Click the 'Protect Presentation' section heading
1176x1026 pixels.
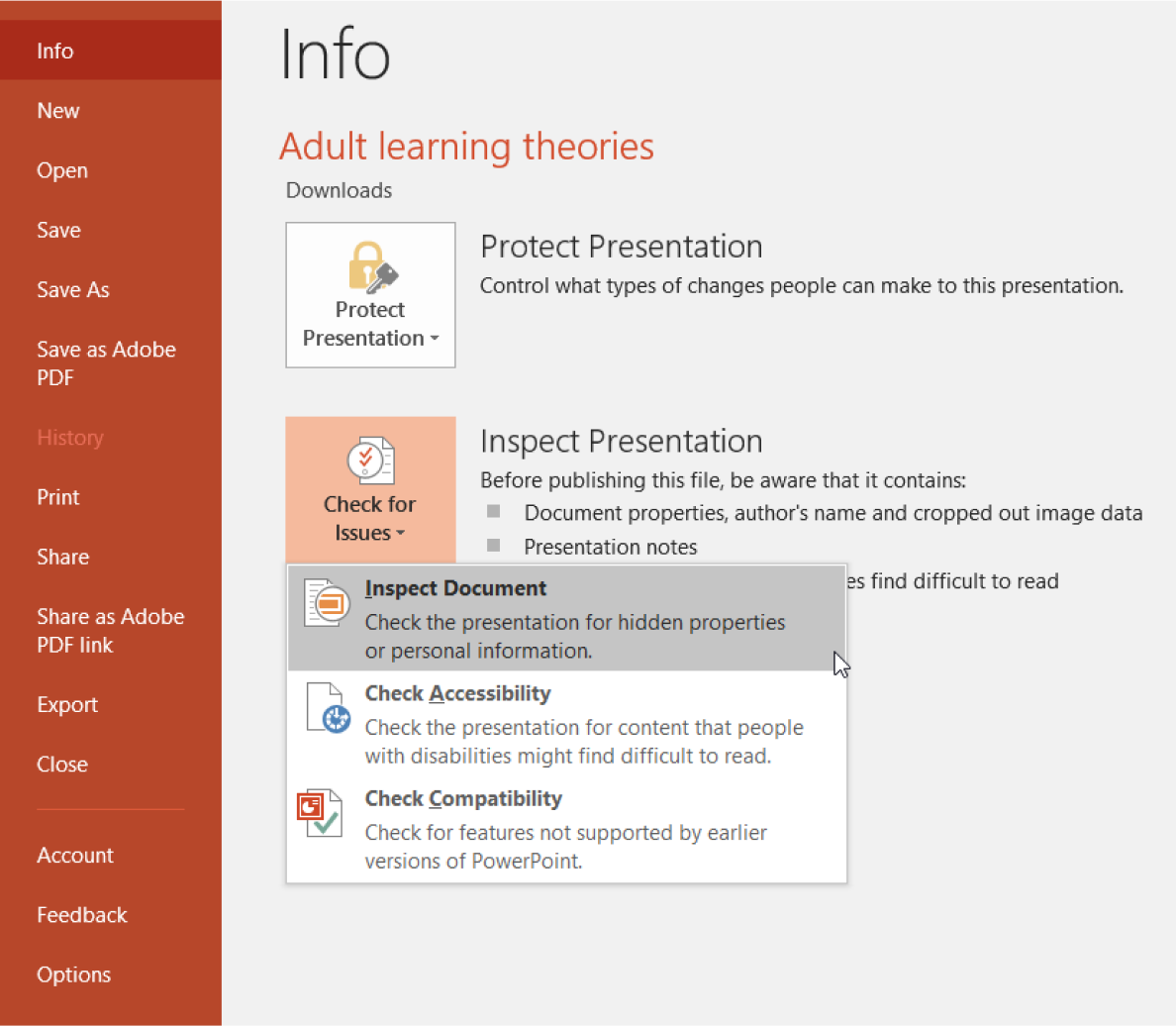click(621, 247)
